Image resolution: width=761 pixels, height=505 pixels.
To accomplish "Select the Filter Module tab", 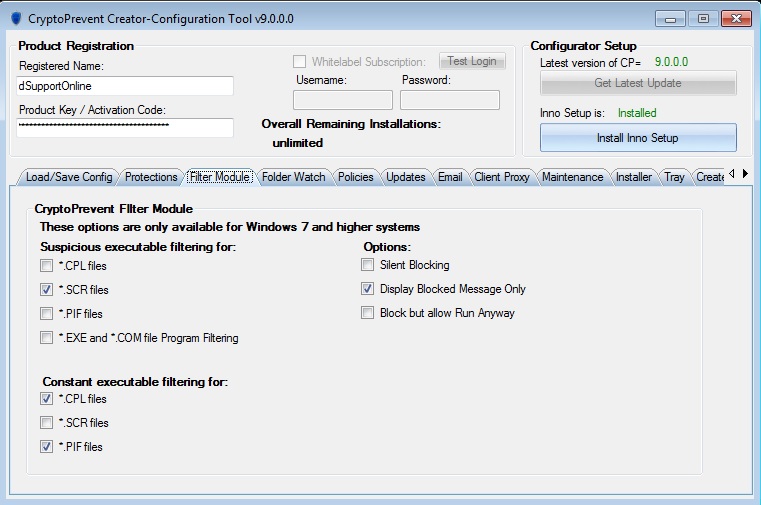I will (219, 177).
